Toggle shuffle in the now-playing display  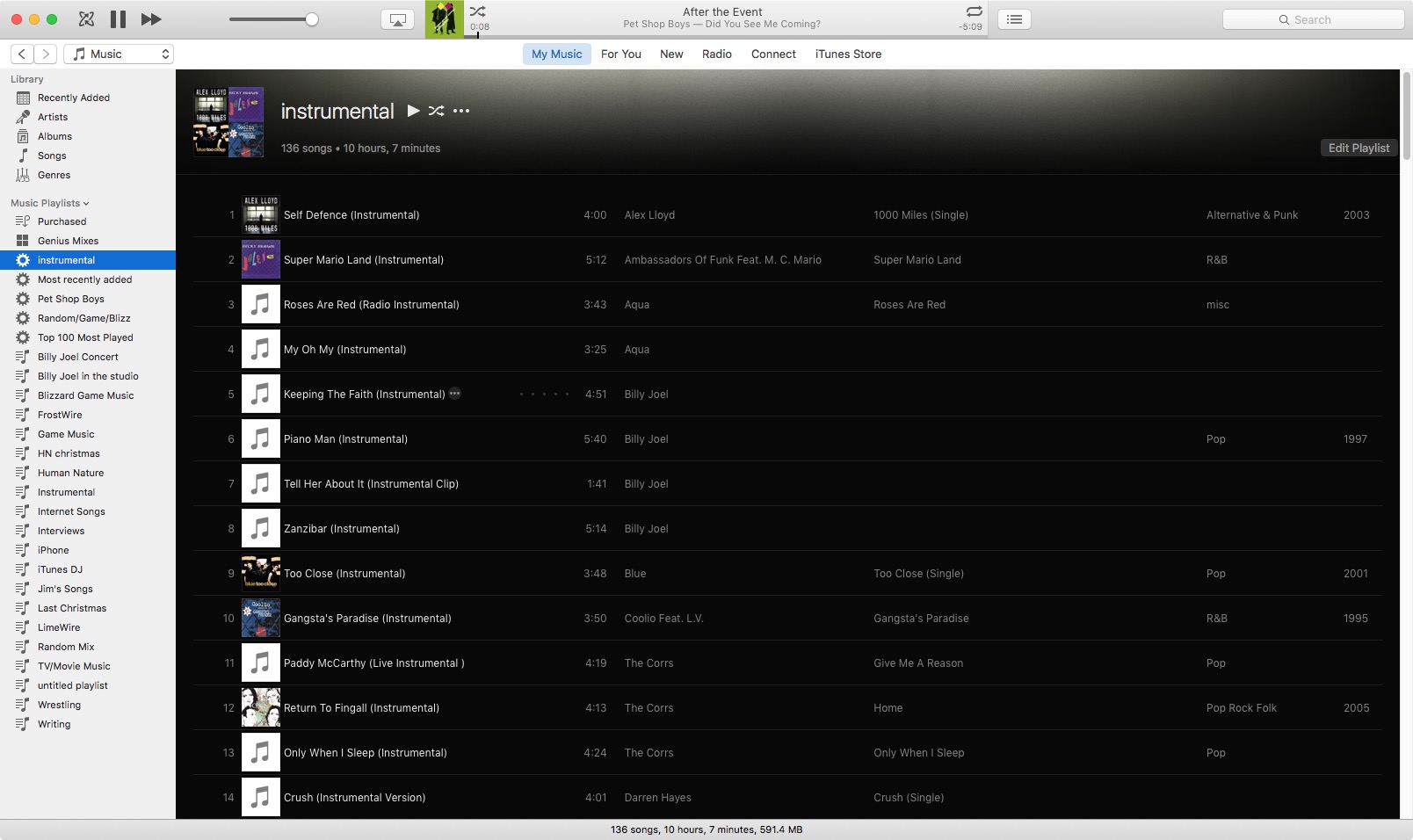477,11
